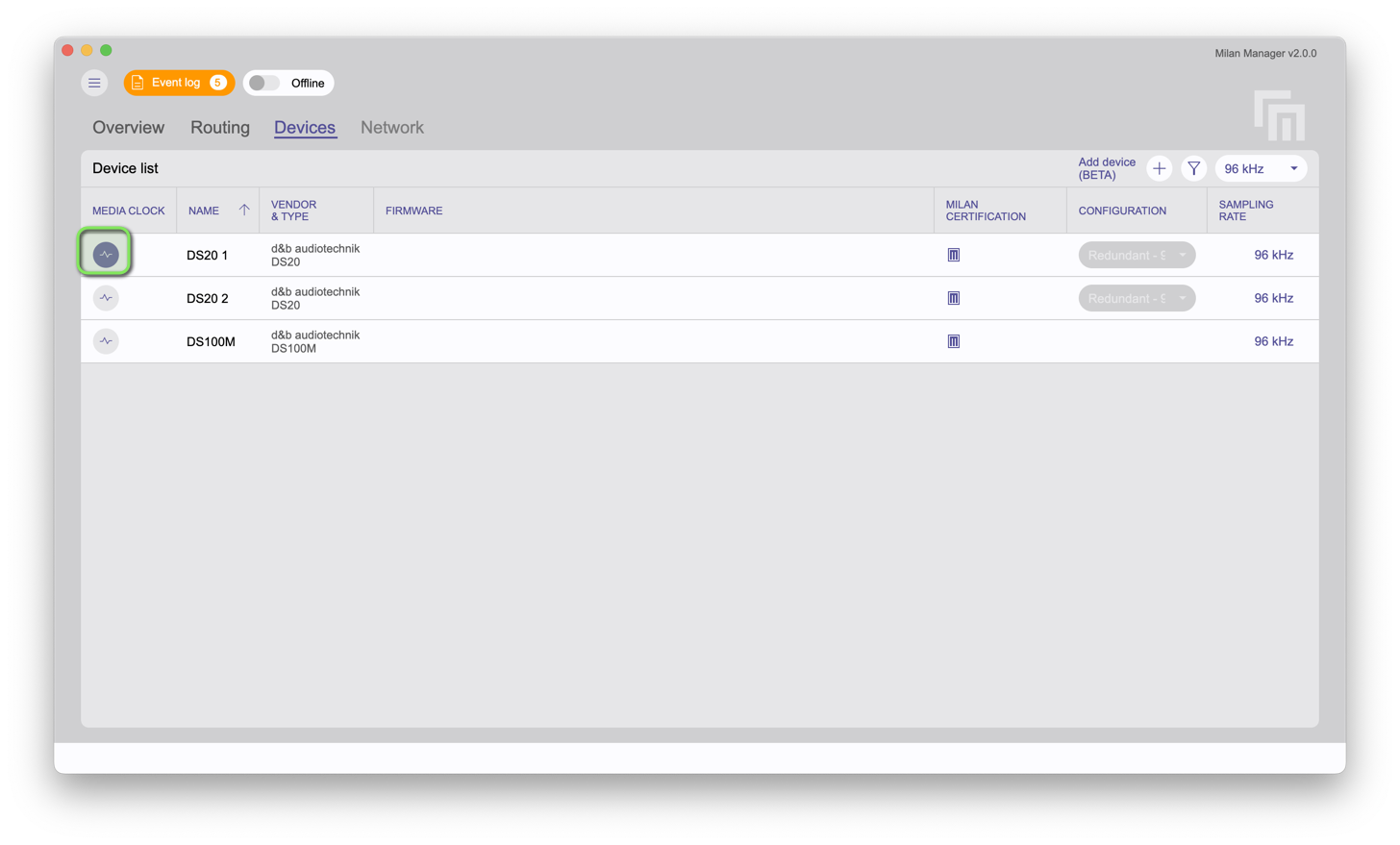Viewport: 1400px width, 845px height.
Task: Toggle media clock for DS20 2
Action: pyautogui.click(x=106, y=298)
